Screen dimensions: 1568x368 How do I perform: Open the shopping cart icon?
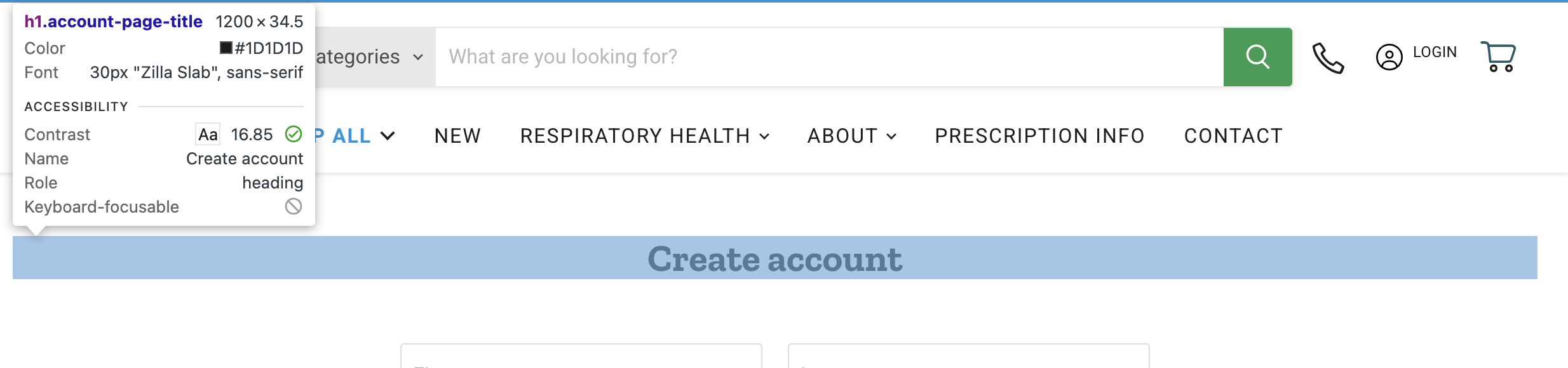point(1499,57)
